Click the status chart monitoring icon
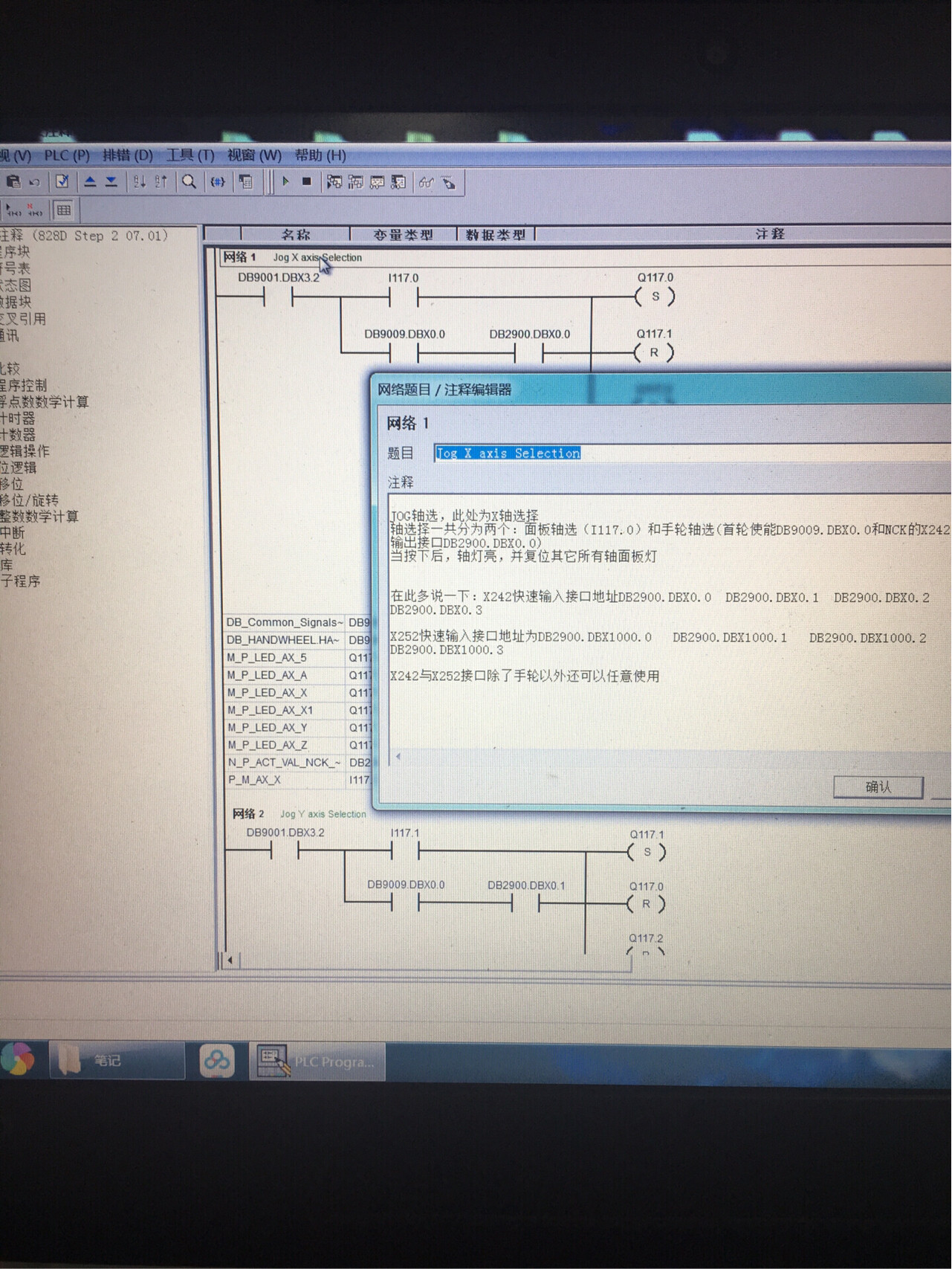 [378, 182]
